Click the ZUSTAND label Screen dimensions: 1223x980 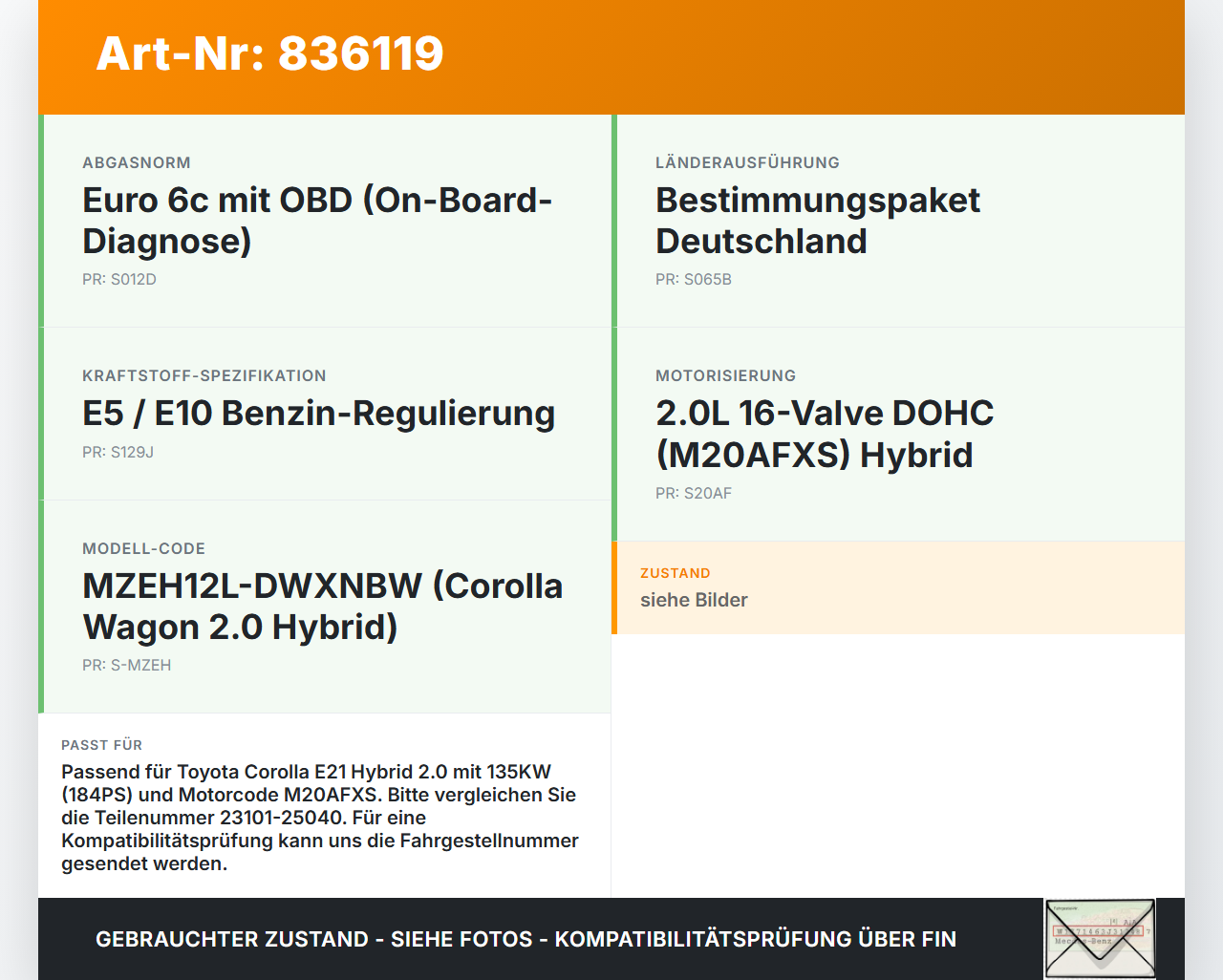676,574
